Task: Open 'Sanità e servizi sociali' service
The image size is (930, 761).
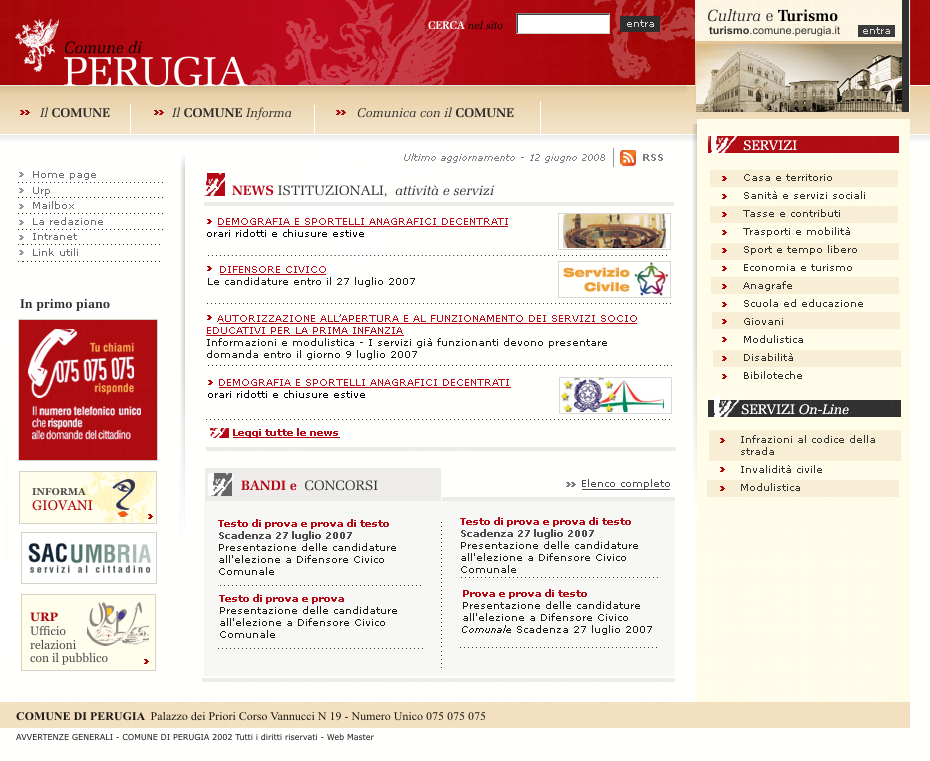Action: point(804,195)
